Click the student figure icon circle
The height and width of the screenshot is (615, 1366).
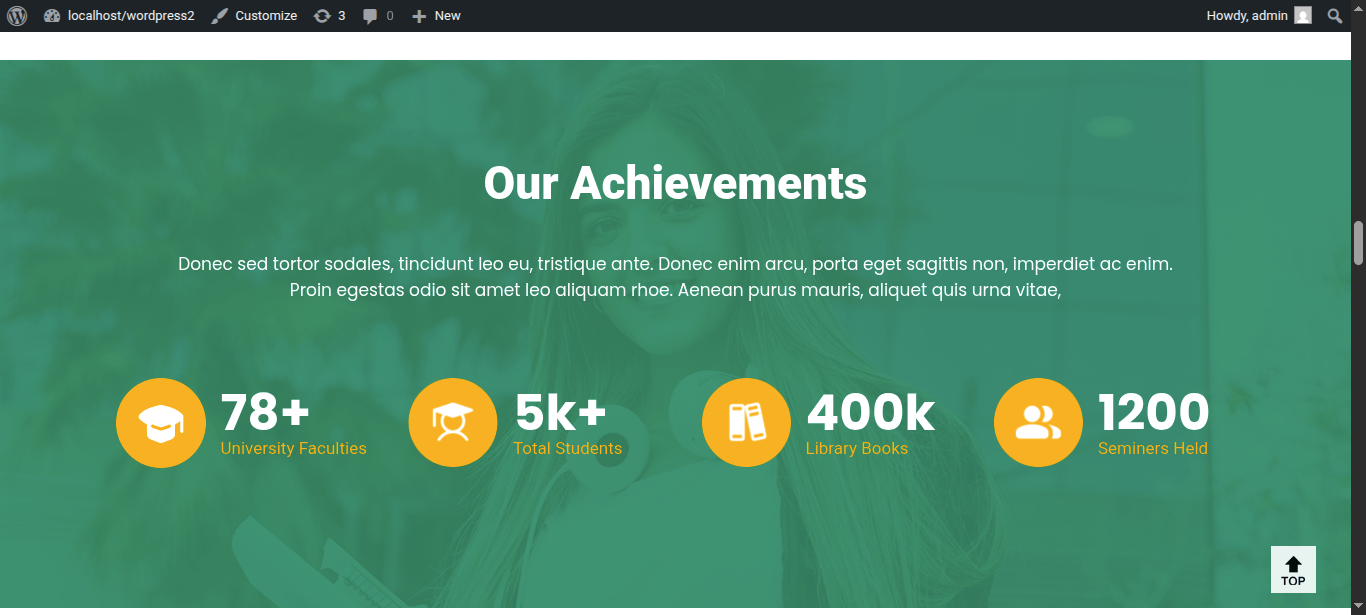pos(453,423)
